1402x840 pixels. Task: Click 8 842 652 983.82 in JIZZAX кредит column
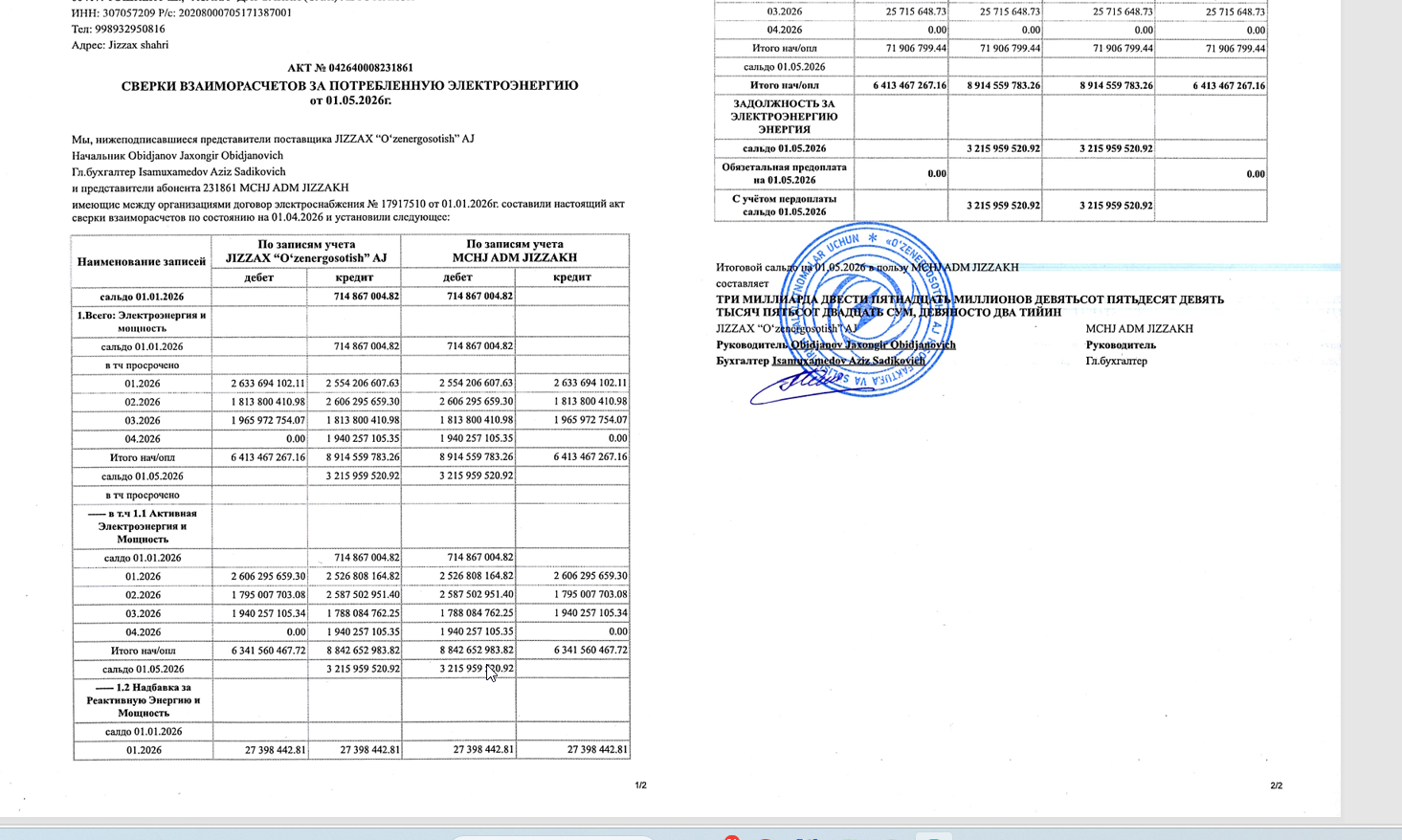click(363, 651)
